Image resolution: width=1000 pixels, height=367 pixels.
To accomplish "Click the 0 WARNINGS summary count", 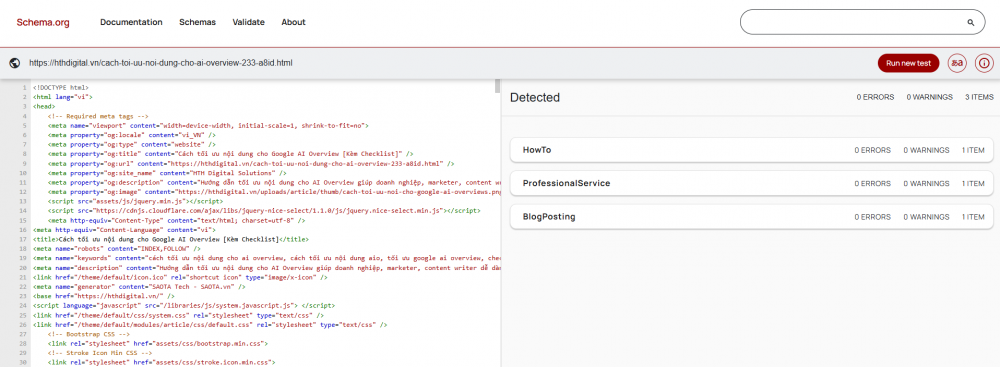I will 929,97.
